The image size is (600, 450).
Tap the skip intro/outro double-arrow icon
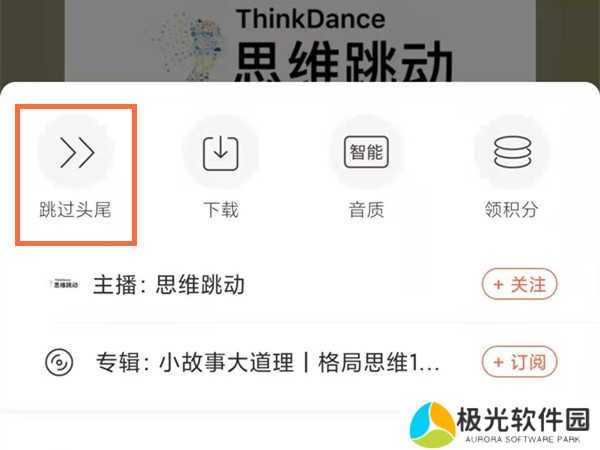pos(77,152)
